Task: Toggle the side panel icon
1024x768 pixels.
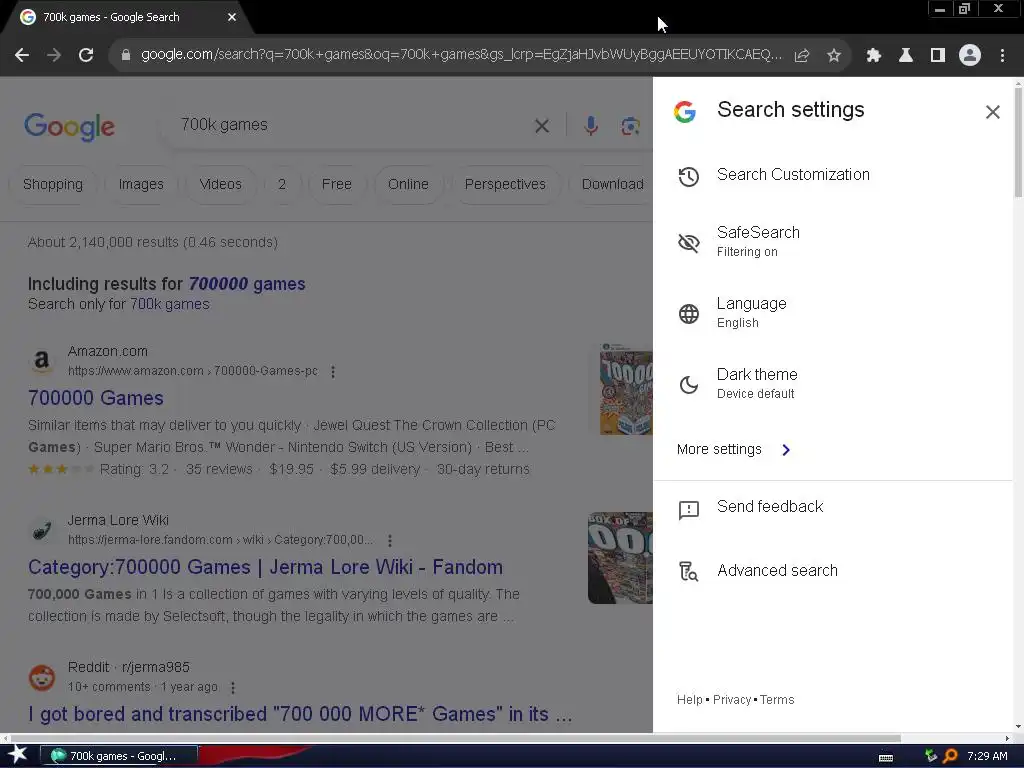Action: (938, 56)
